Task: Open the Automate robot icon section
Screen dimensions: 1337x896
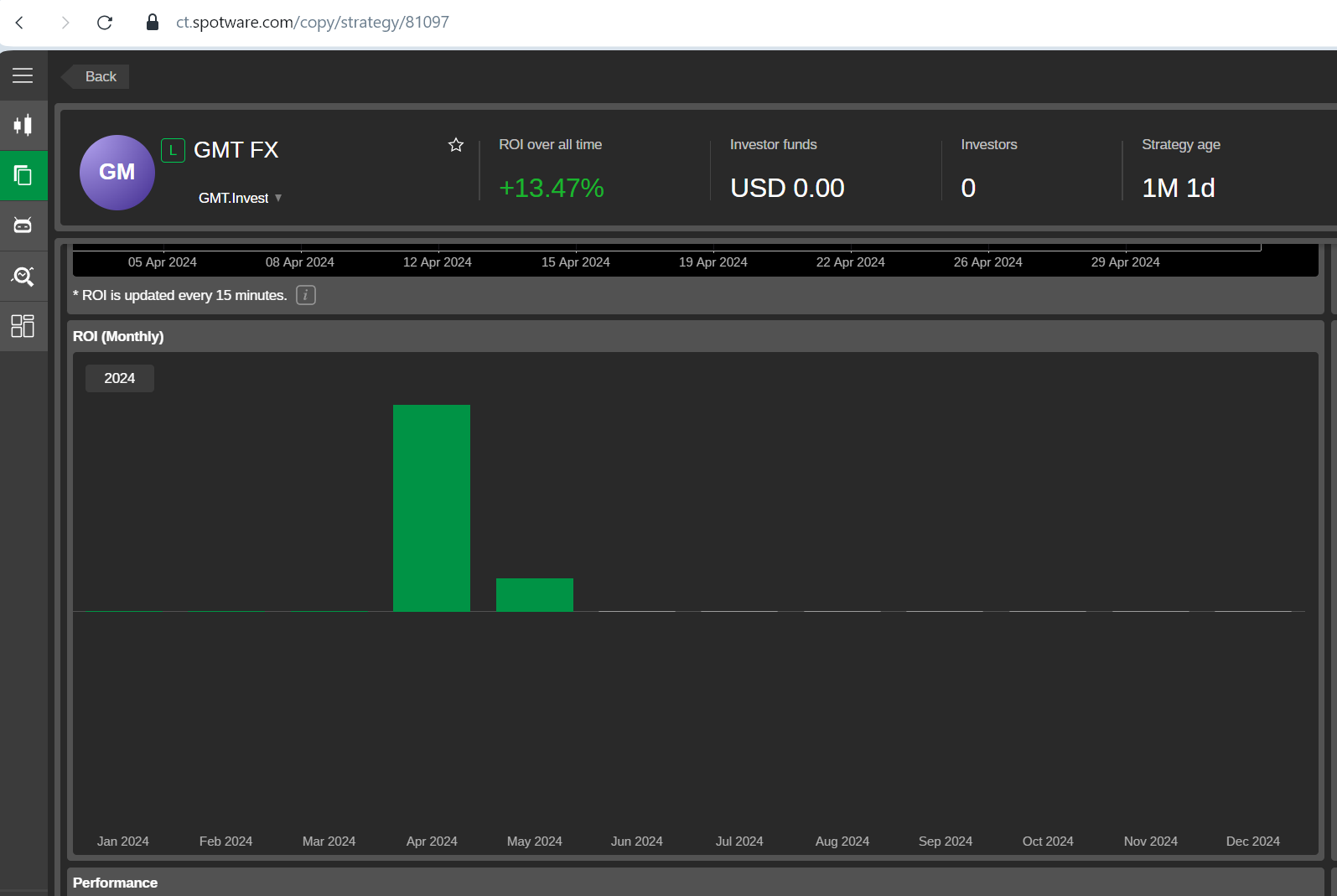Action: pos(23,225)
